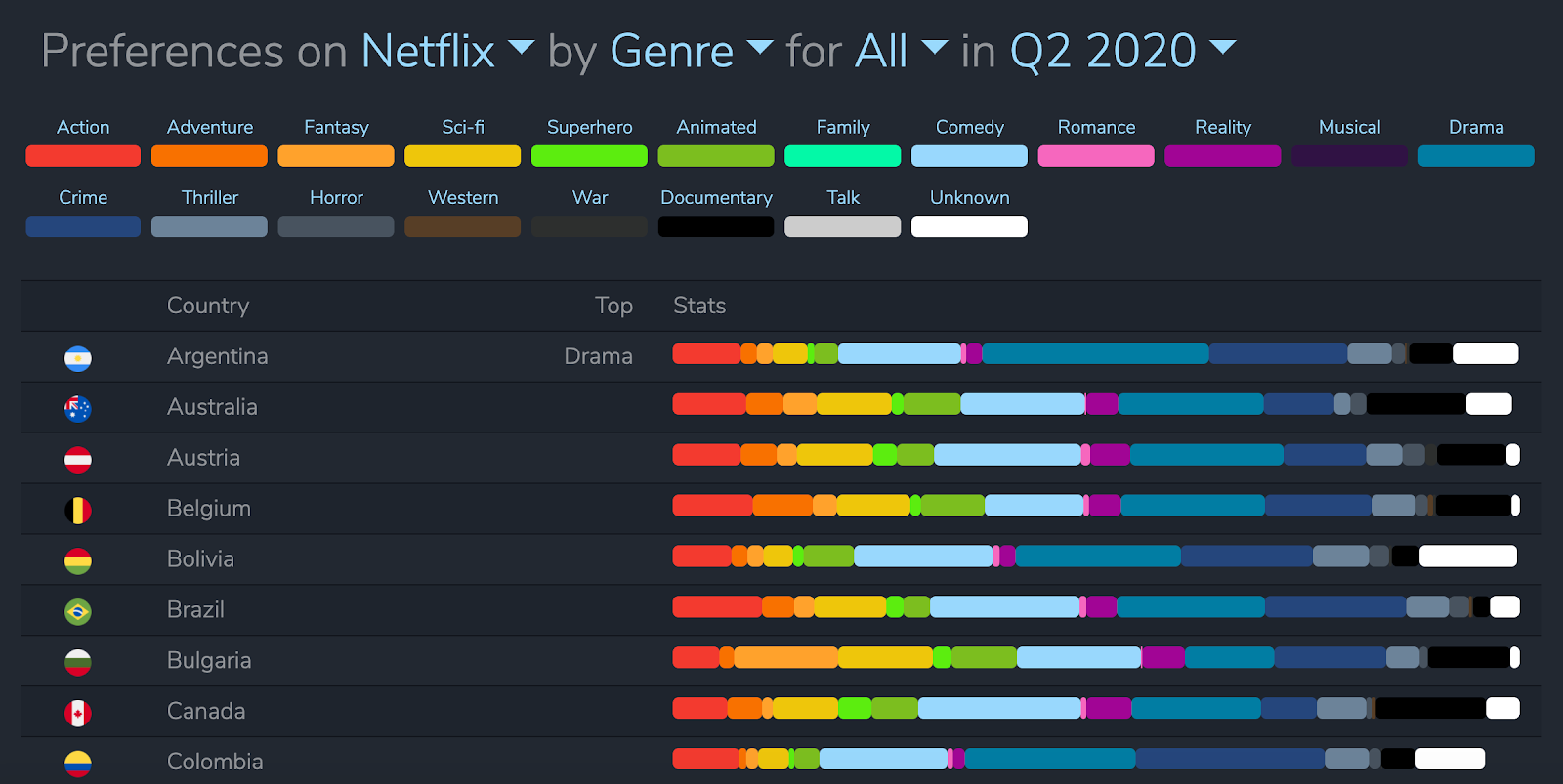Image resolution: width=1563 pixels, height=784 pixels.
Task: Click the Bulgaria flag icon
Action: (x=78, y=663)
